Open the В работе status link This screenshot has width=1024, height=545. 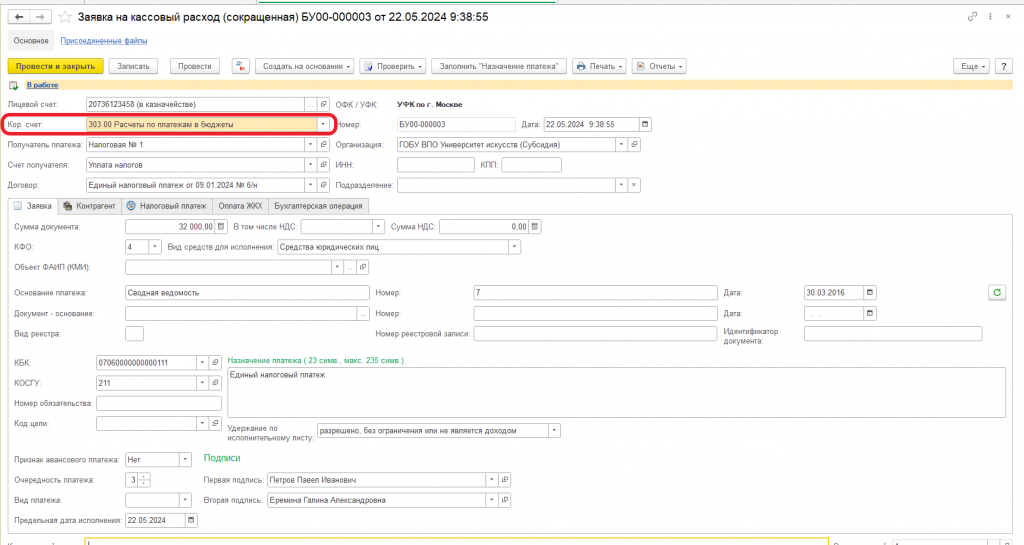point(42,85)
